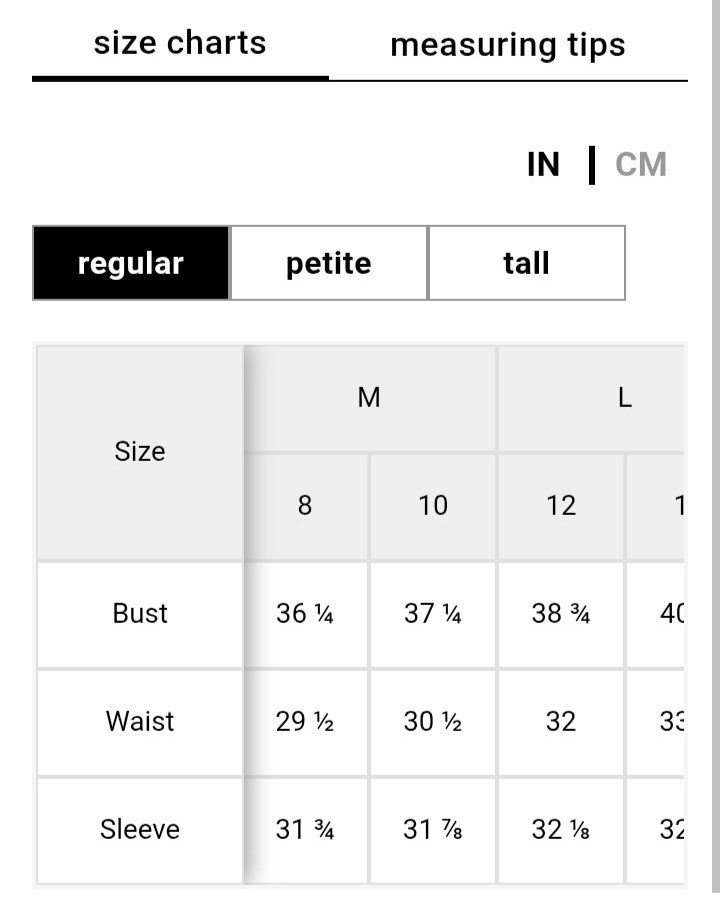
Task: Click the Size header cell
Action: tap(140, 452)
